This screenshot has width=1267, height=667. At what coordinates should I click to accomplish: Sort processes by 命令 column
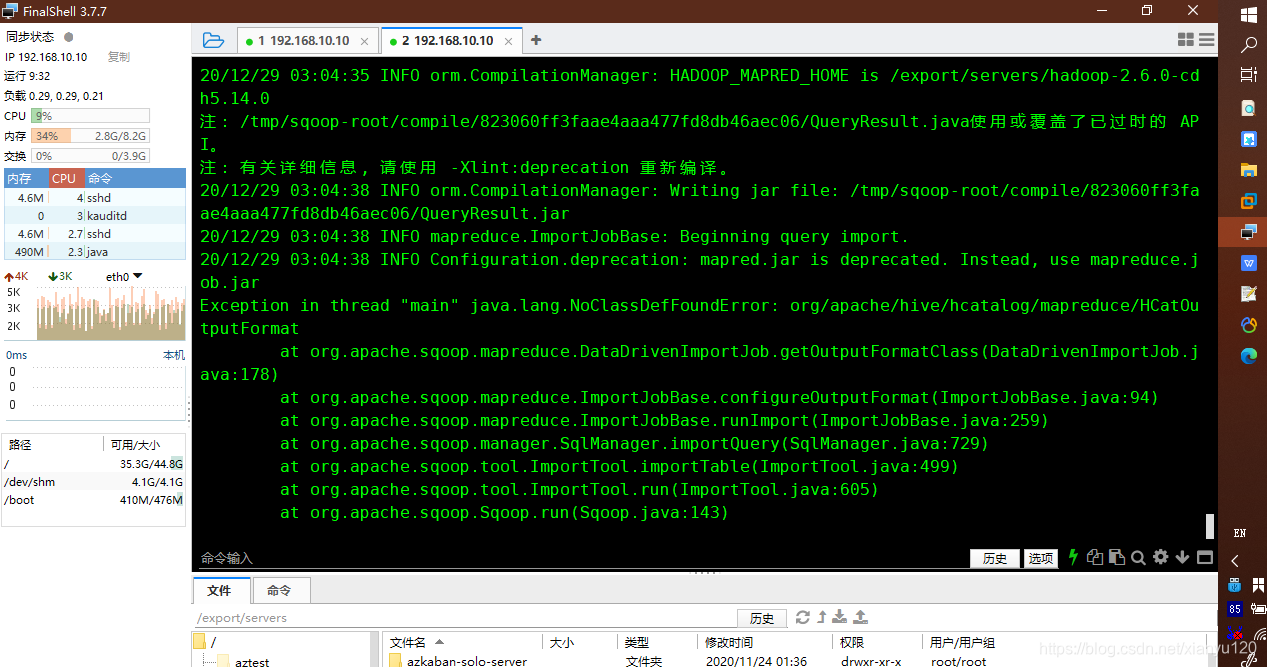click(135, 178)
